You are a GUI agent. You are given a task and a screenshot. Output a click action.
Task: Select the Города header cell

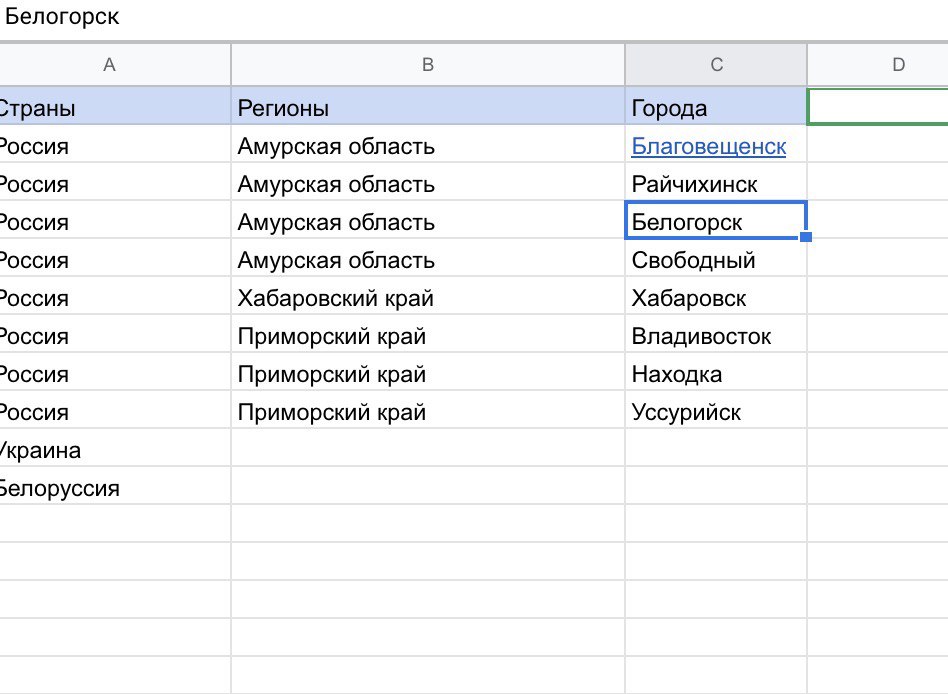tap(716, 108)
